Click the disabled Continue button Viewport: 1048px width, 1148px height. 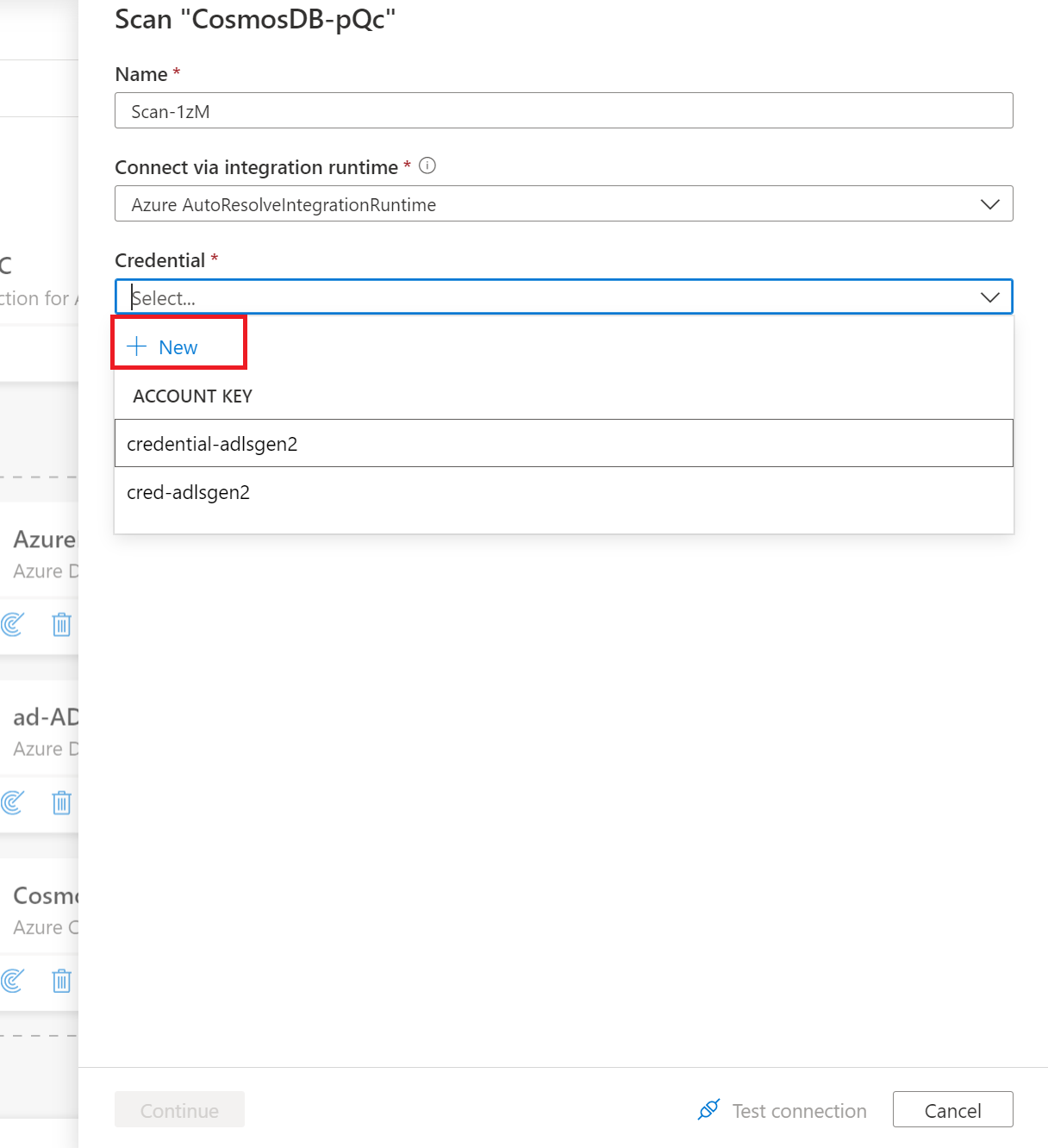(179, 1110)
